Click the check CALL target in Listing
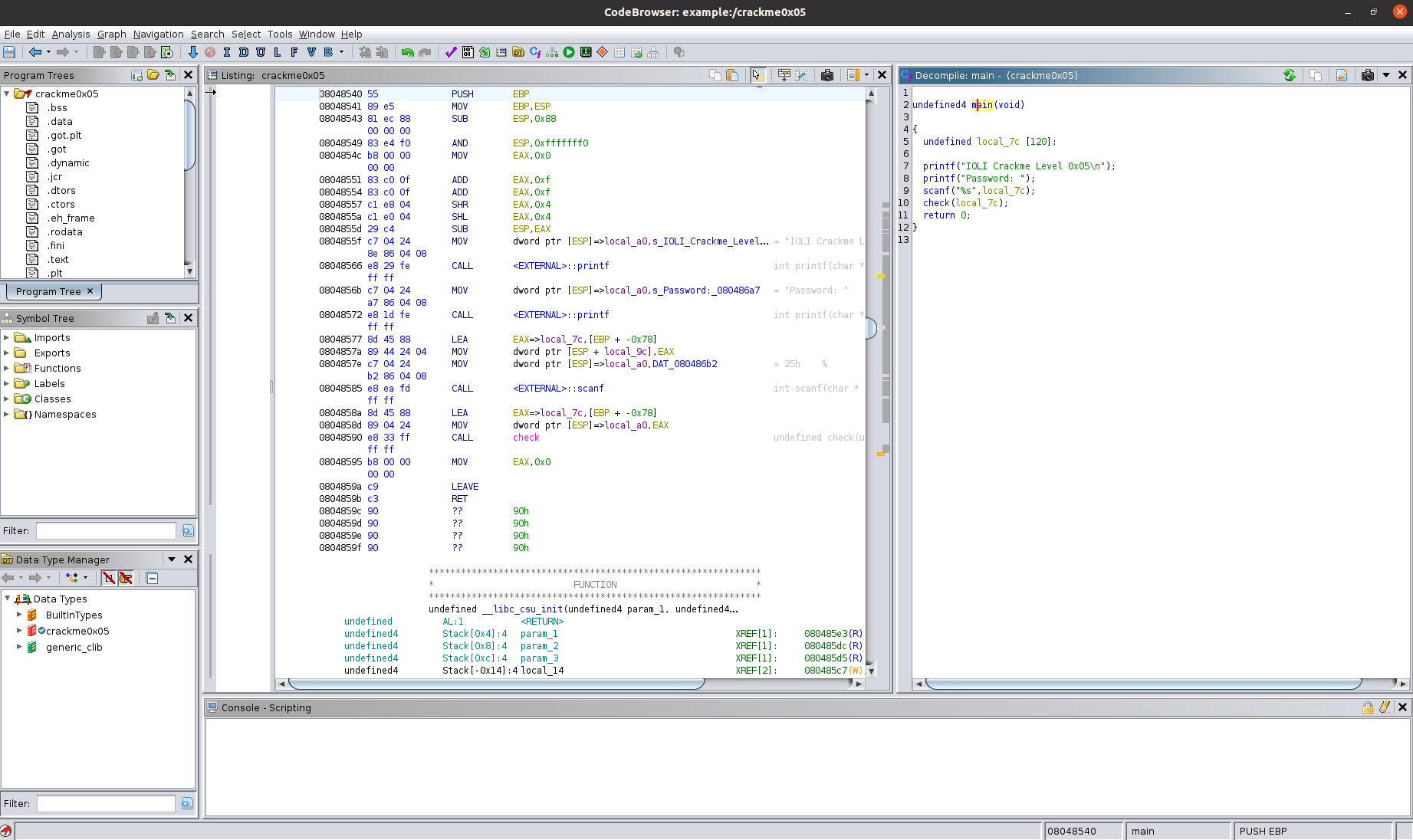The height and width of the screenshot is (840, 1413). click(526, 438)
